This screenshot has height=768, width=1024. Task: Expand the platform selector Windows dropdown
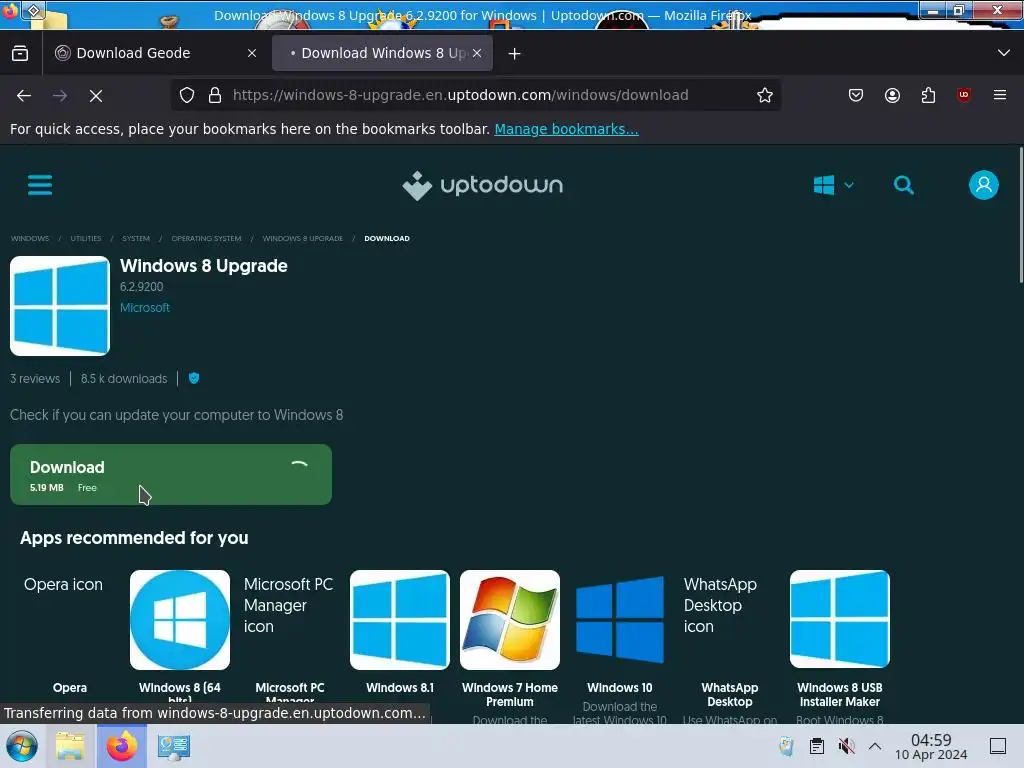point(833,185)
